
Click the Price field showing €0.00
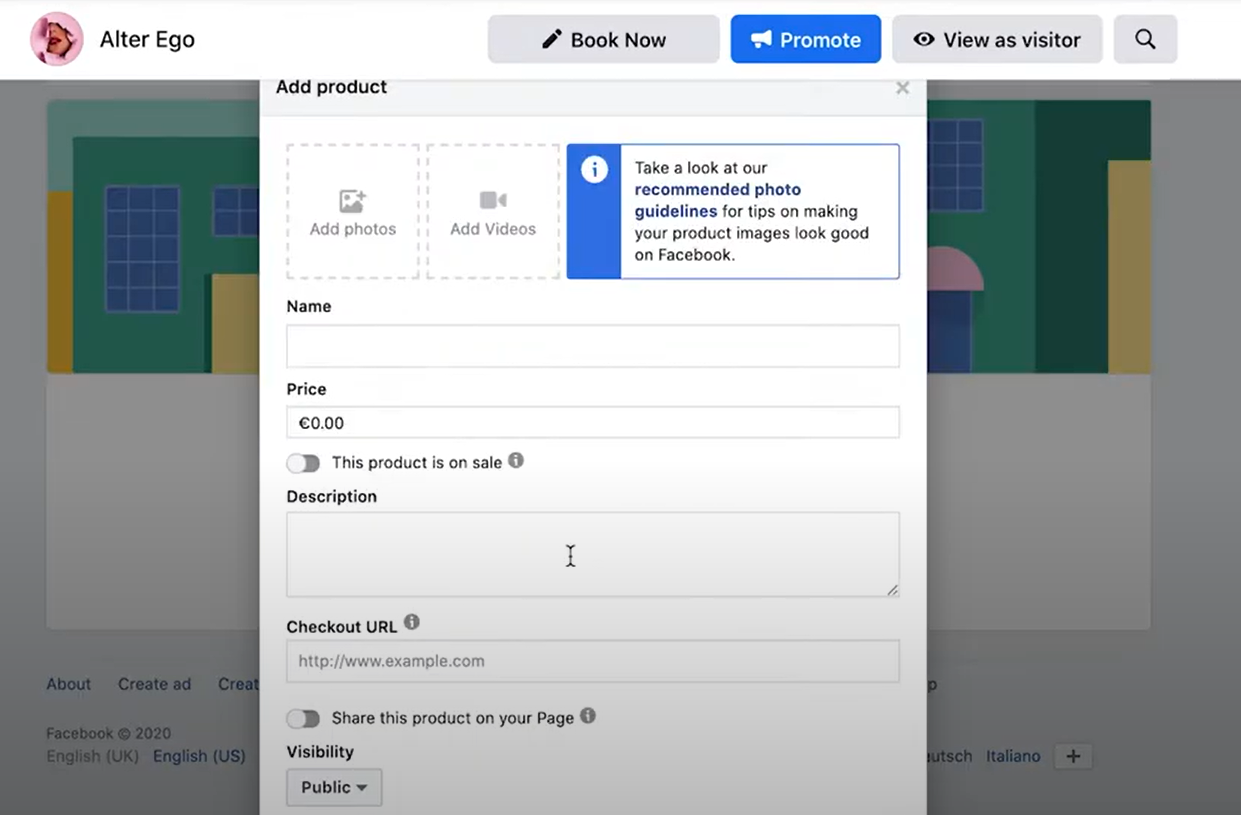tap(592, 423)
